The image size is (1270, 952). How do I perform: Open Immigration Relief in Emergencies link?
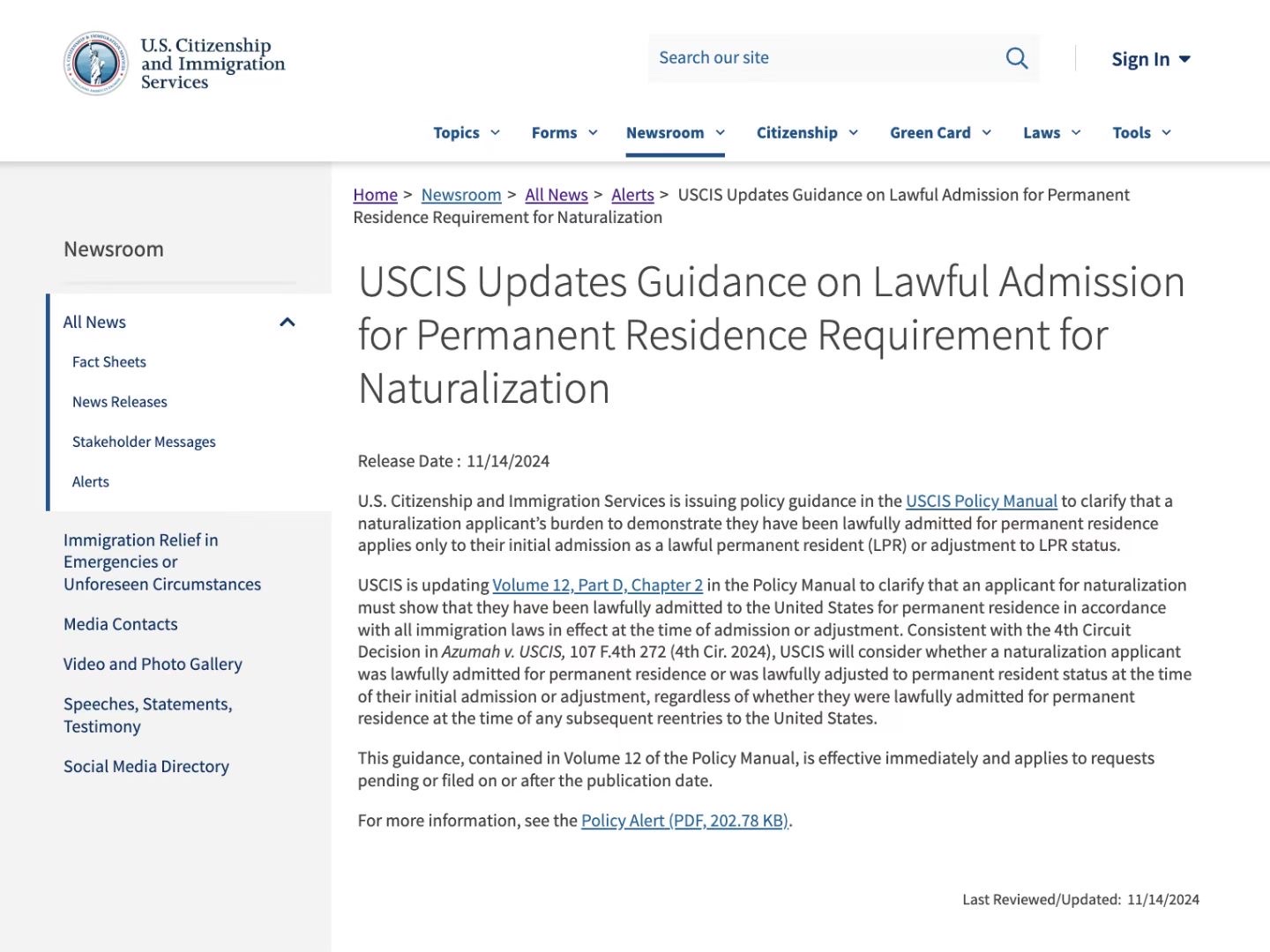(x=162, y=562)
